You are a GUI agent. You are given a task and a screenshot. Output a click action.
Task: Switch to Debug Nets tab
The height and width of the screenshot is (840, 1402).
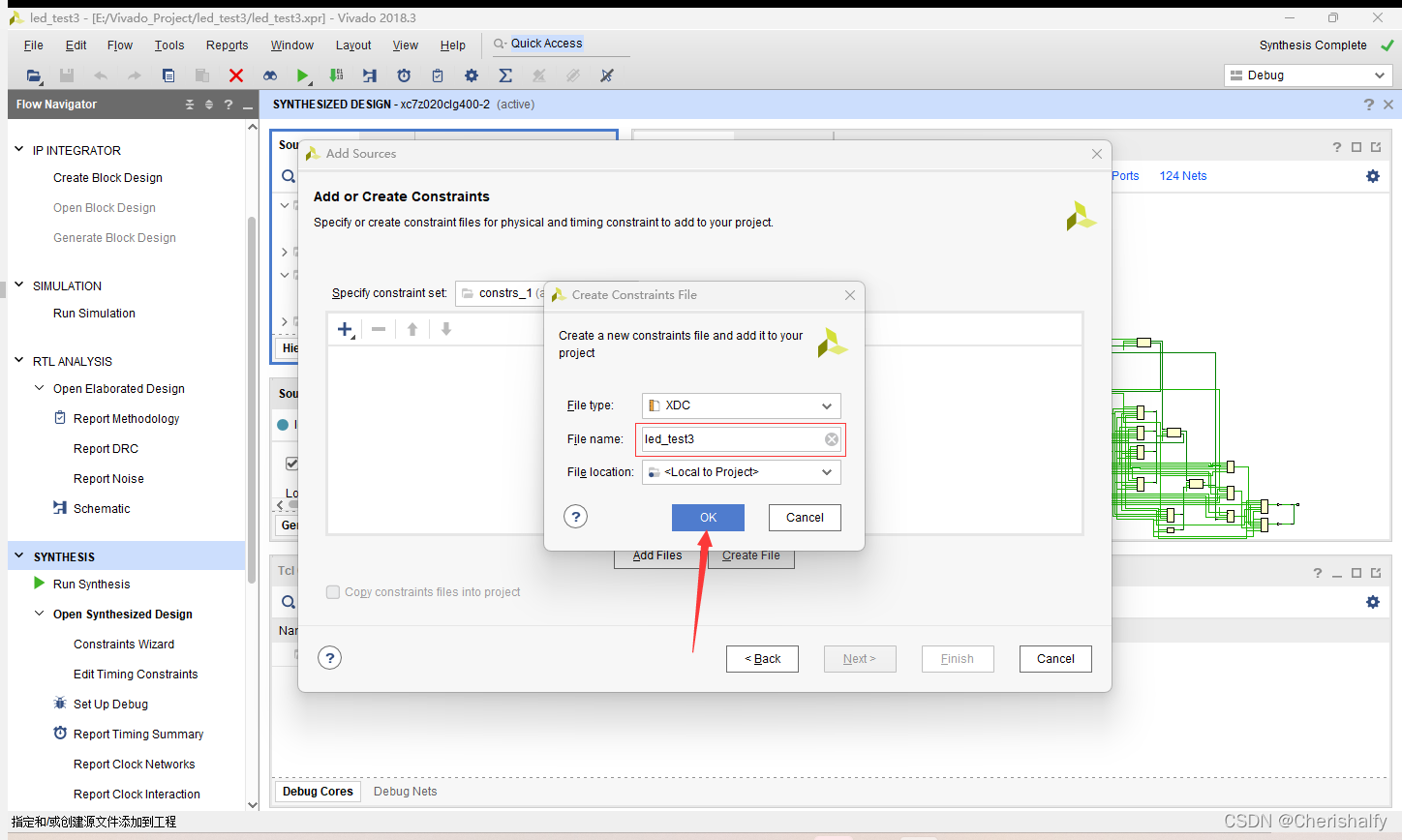pyautogui.click(x=405, y=792)
